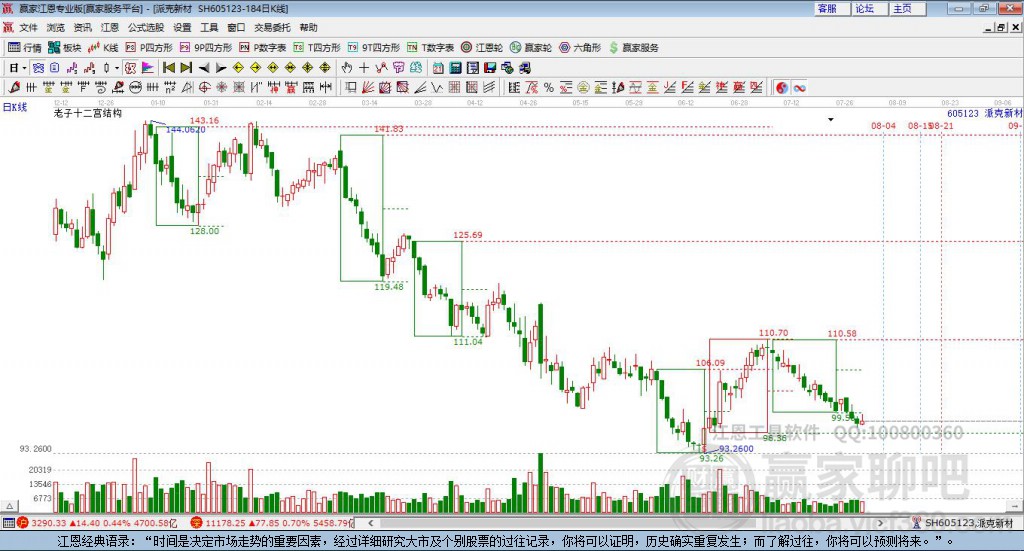Click status bar index value 3290.33

coord(49,523)
